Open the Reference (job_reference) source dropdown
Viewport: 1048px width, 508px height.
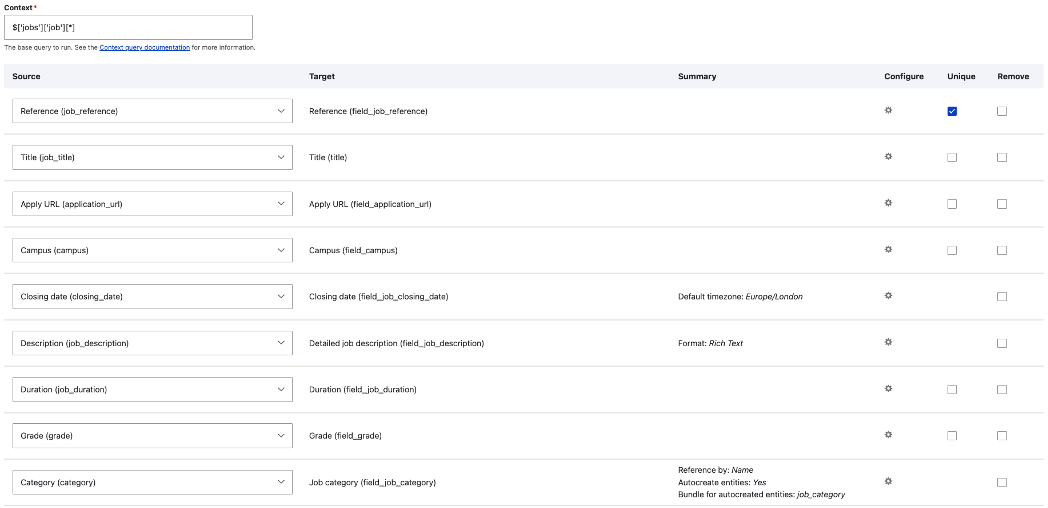pyautogui.click(x=152, y=111)
